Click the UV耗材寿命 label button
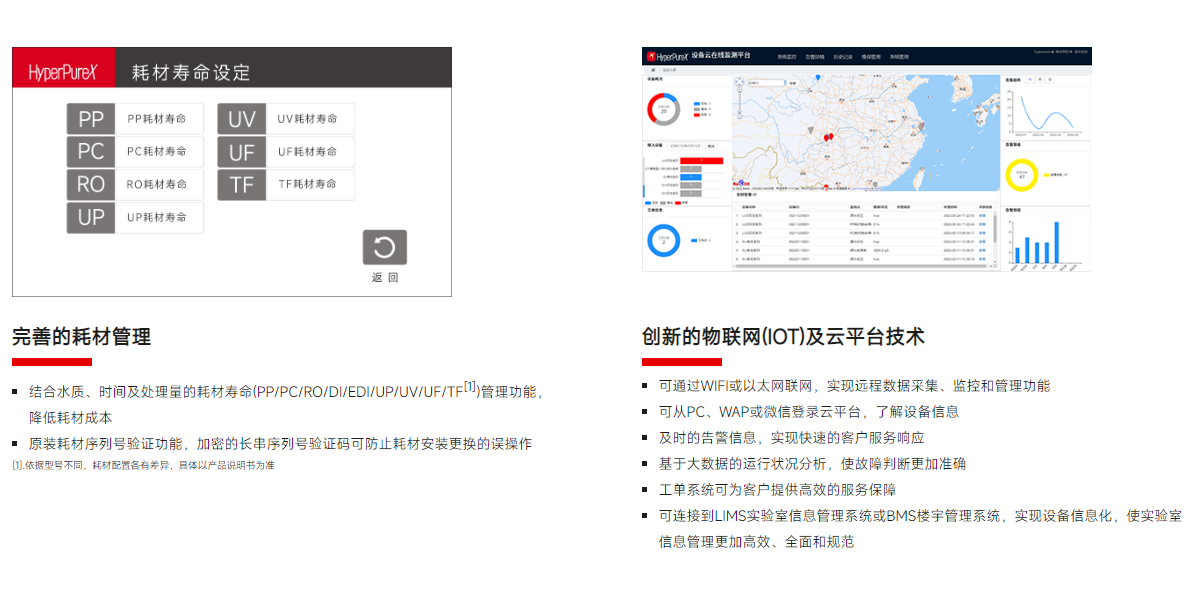This screenshot has height=615, width=1200. tap(308, 119)
